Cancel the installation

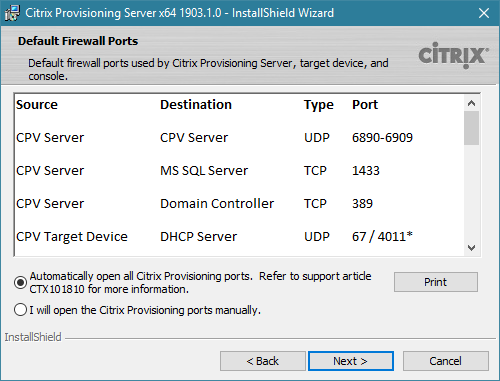click(446, 361)
